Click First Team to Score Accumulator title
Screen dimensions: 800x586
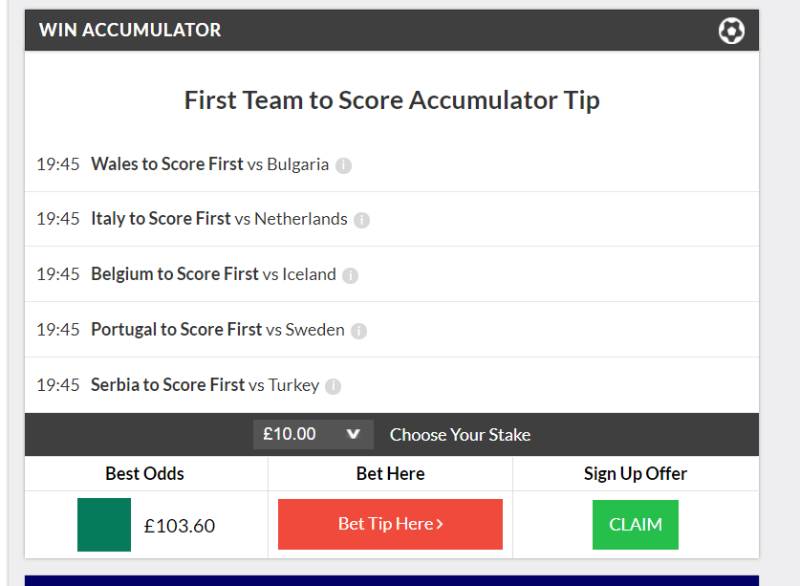click(392, 101)
